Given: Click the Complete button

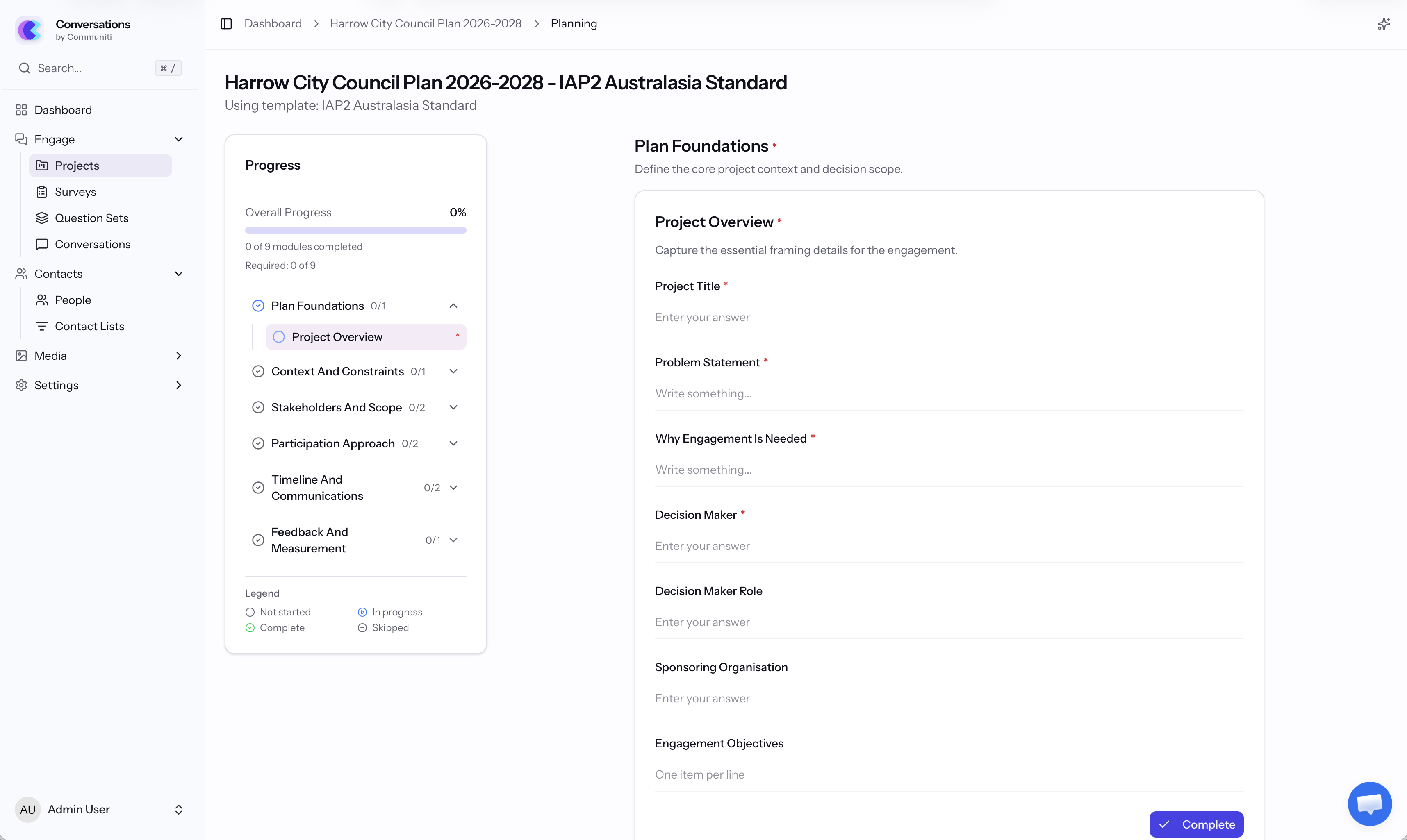Looking at the screenshot, I should (x=1196, y=824).
